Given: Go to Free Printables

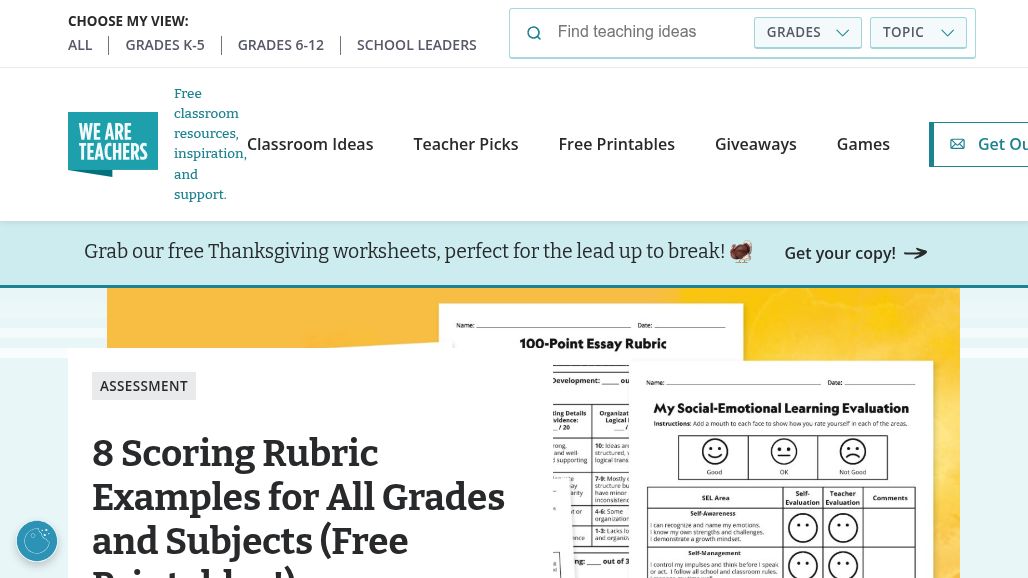Looking at the screenshot, I should 616,144.
